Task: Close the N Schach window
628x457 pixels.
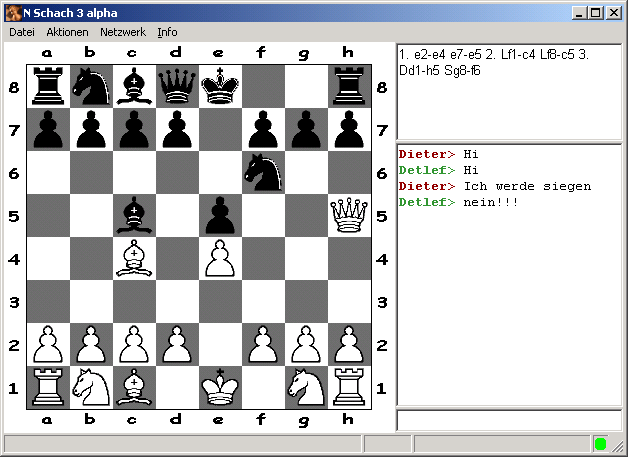Action: coord(614,13)
